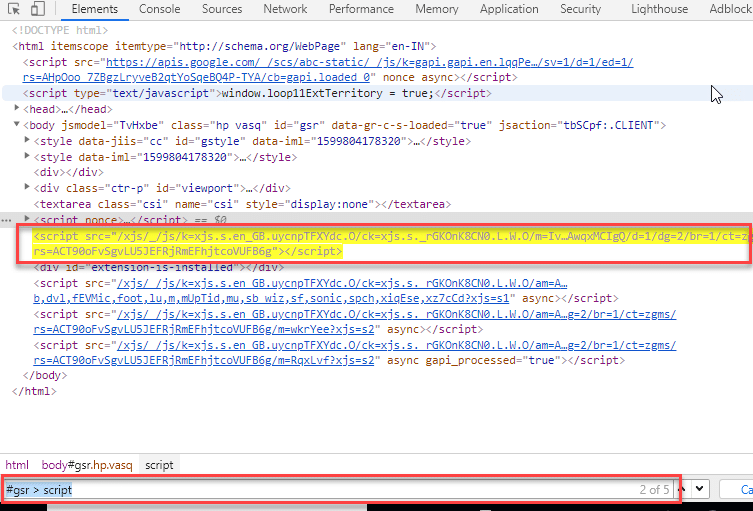The width and height of the screenshot is (753, 511).
Task: Toggle the device toolbar icon
Action: coord(36,9)
